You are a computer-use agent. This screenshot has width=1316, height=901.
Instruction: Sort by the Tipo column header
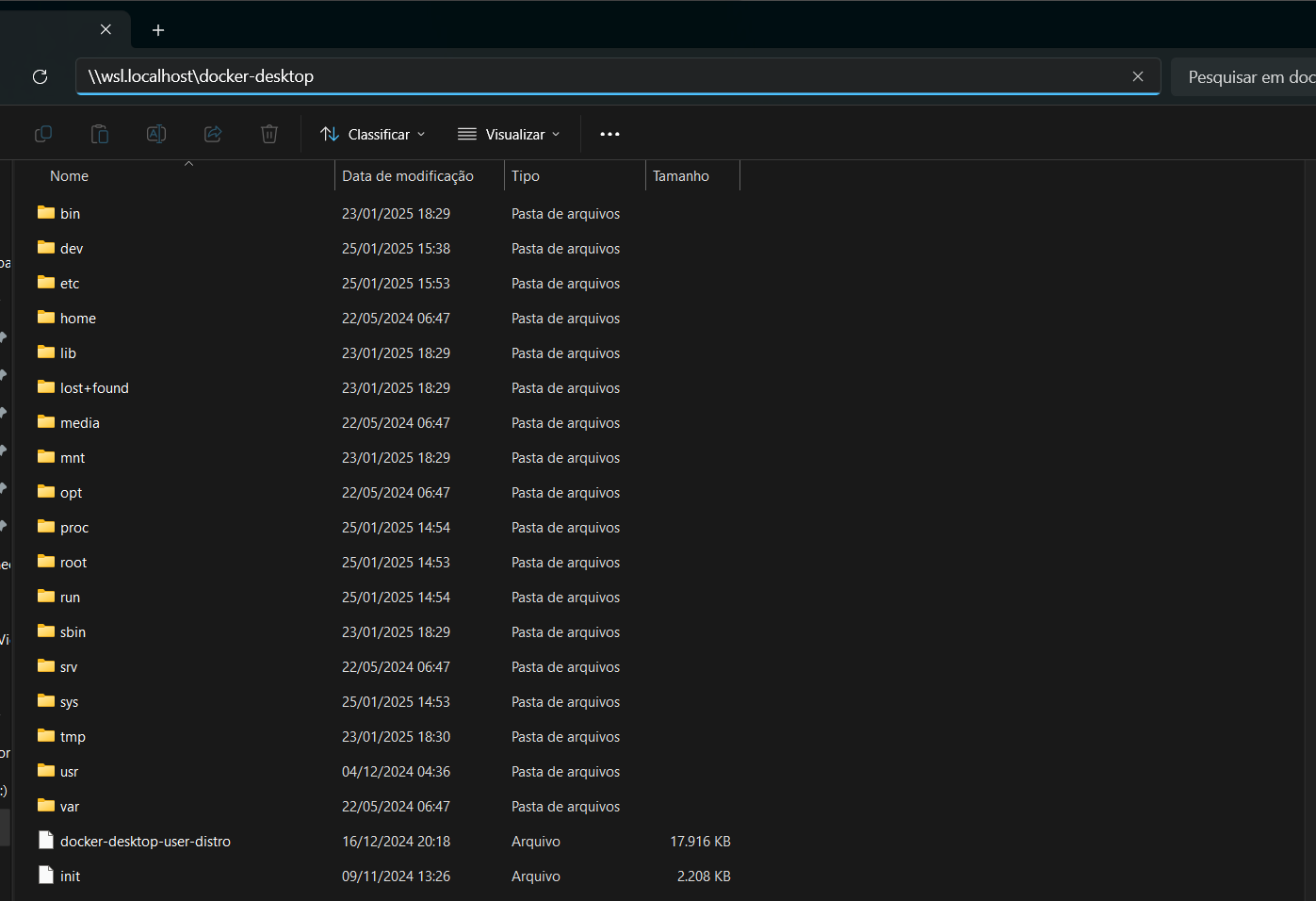click(x=576, y=175)
